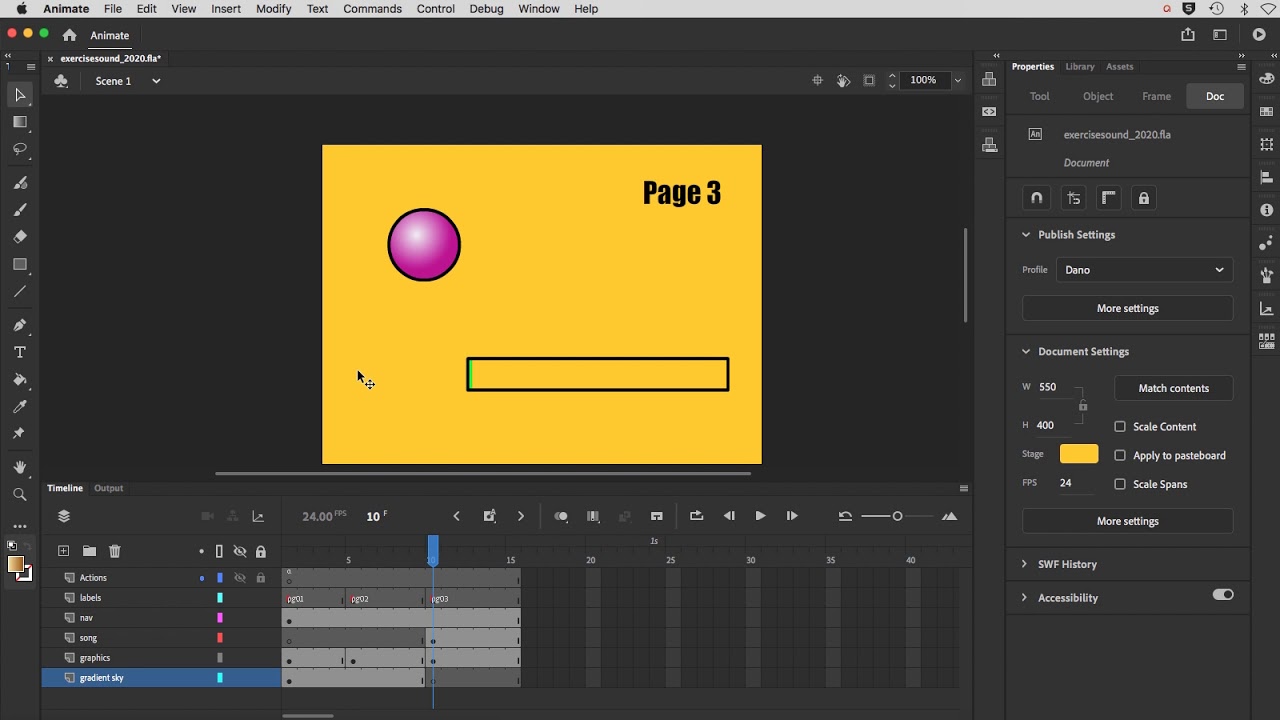Viewport: 1280px width, 720px height.
Task: Toggle the Accessibility switch
Action: coord(1223,594)
